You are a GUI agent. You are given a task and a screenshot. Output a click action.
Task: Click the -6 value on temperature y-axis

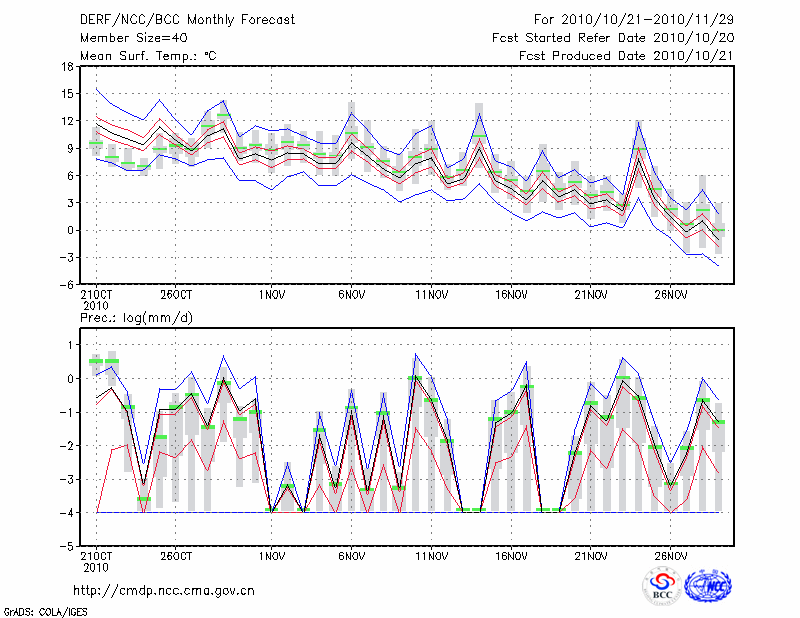(x=66, y=284)
